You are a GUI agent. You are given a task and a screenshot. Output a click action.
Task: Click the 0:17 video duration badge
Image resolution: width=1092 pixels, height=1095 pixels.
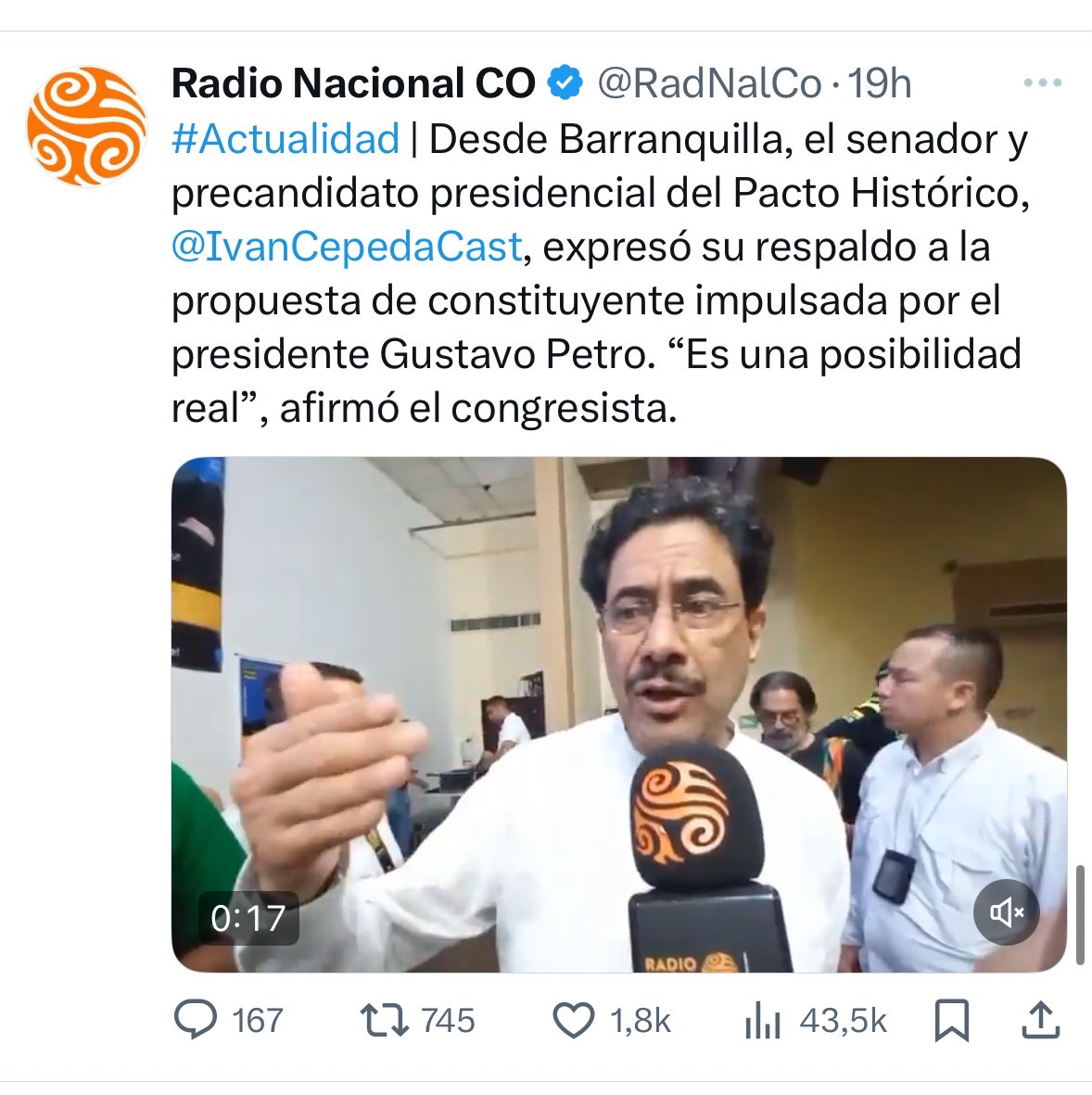(248, 918)
